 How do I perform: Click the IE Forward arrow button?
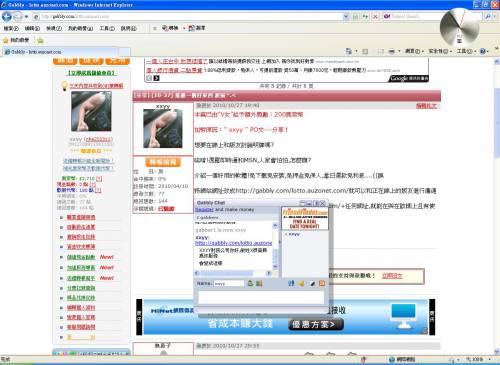[18, 16]
